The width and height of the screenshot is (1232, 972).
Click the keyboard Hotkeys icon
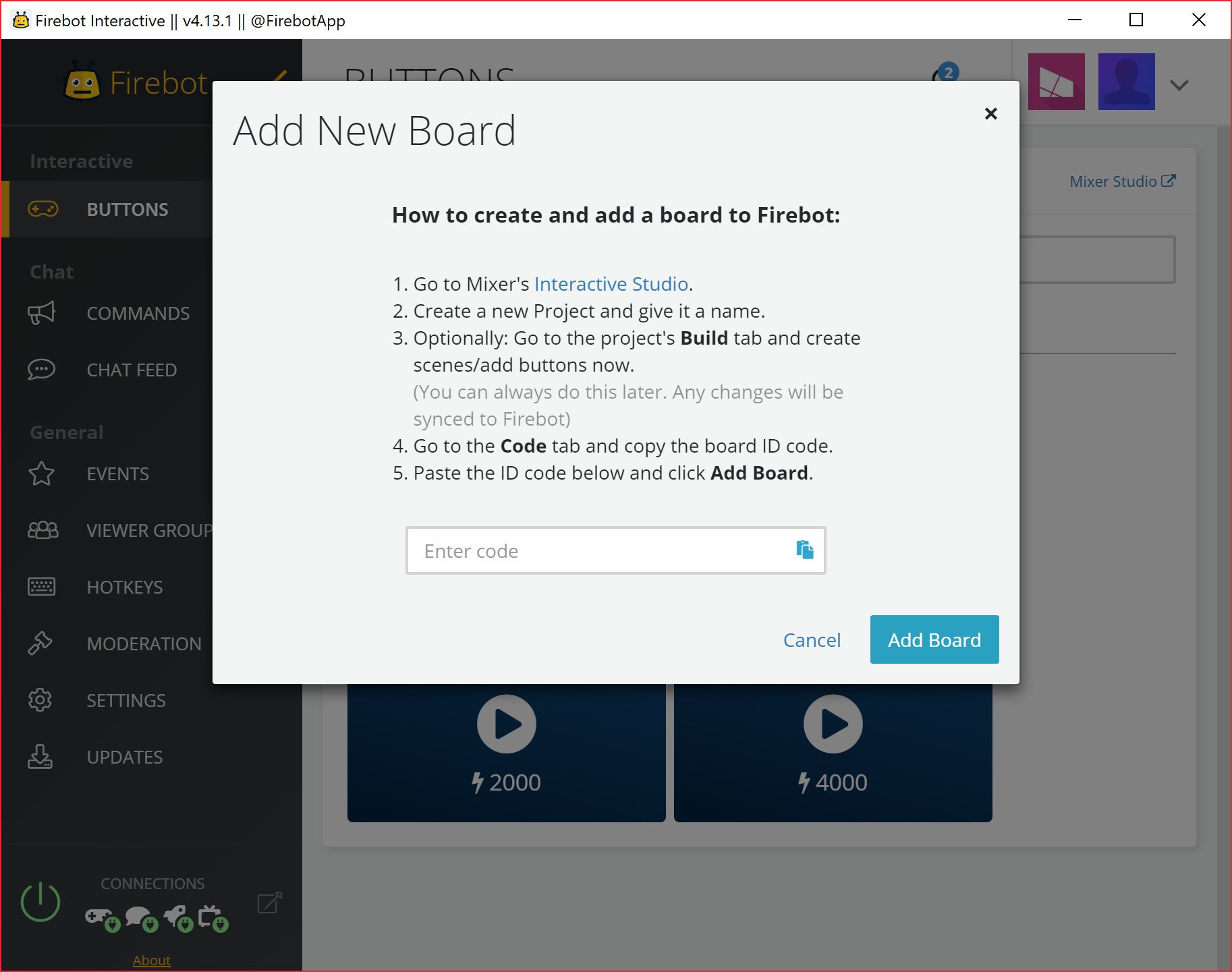click(41, 587)
